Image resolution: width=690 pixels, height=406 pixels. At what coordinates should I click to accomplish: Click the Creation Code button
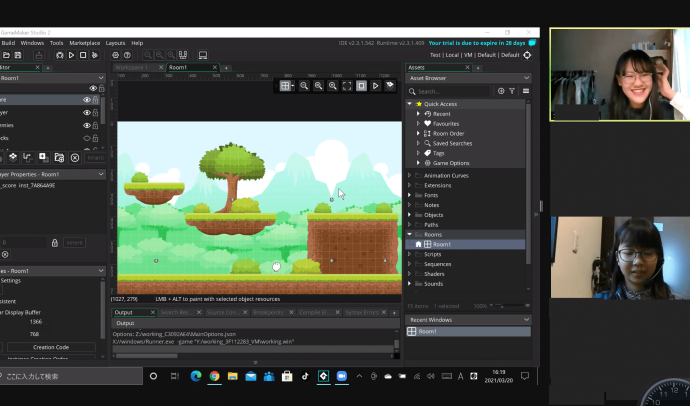tap(51, 347)
